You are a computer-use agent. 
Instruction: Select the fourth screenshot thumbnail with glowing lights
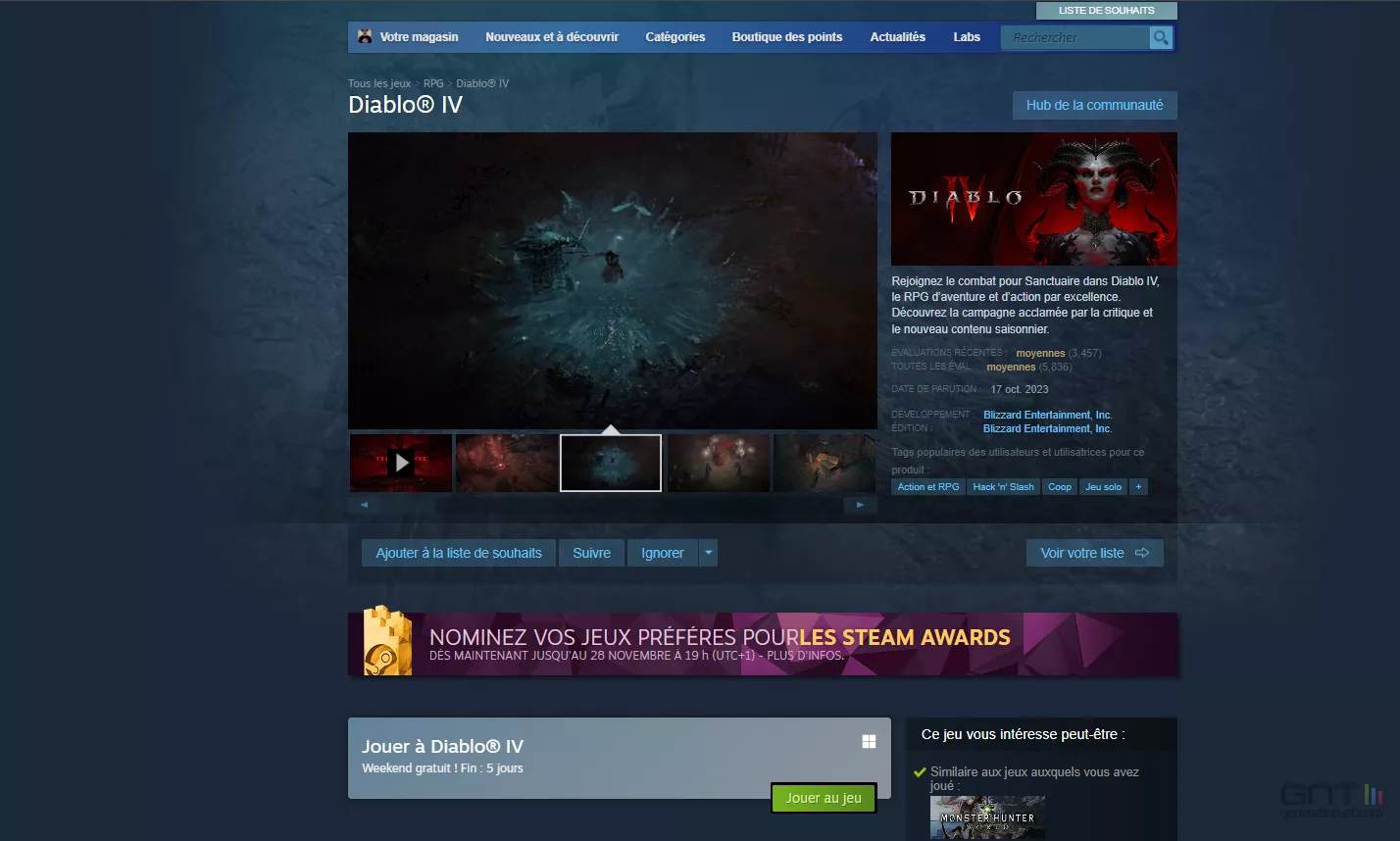[719, 463]
